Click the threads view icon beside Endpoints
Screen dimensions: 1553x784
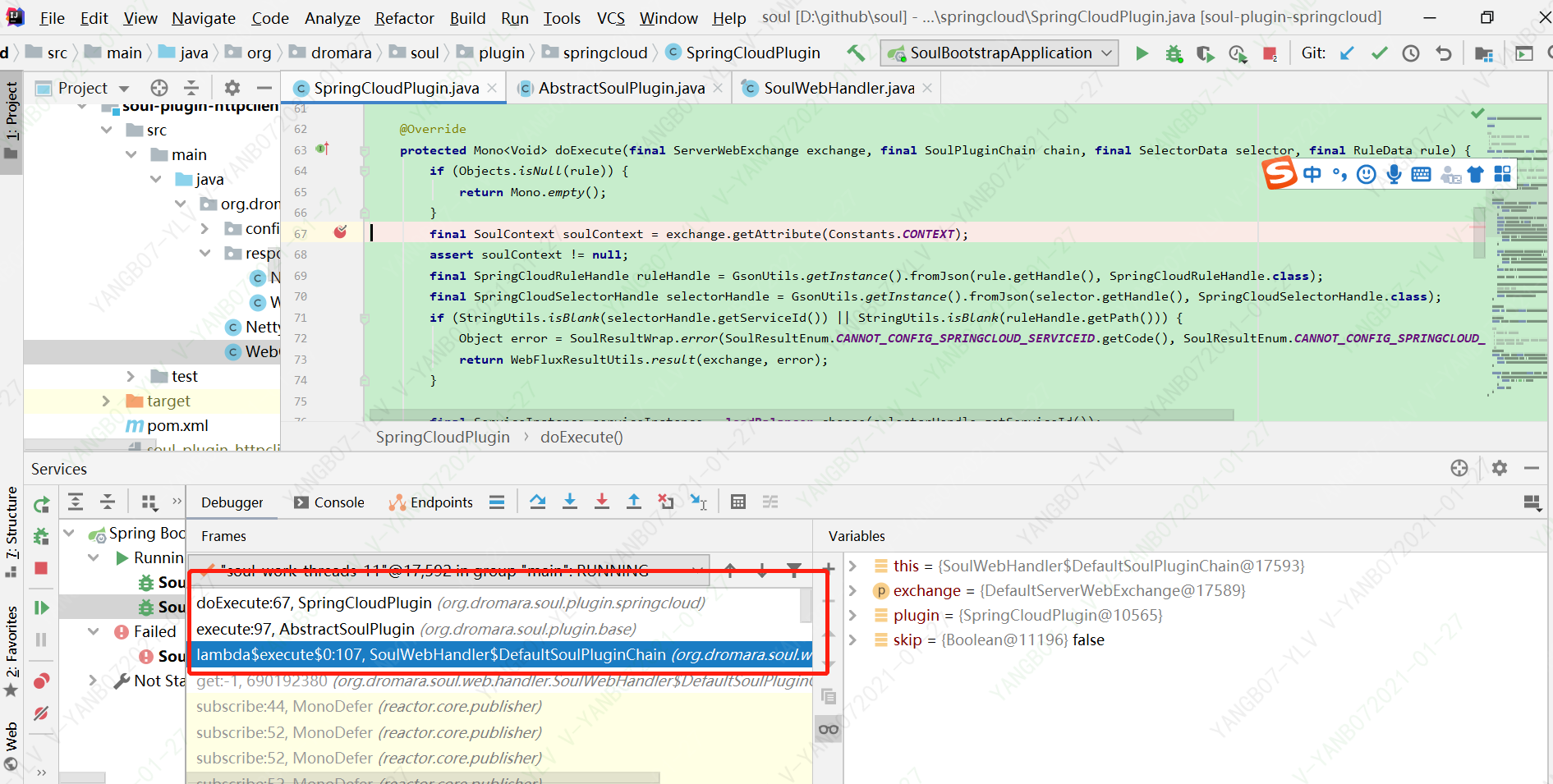coord(497,502)
